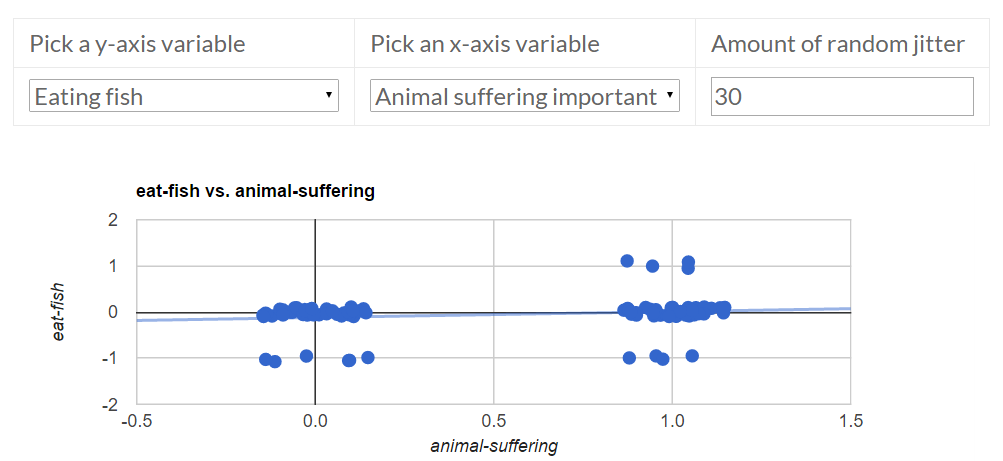Expand the Animal suffering important x-axis dropdown
This screenshot has height=461, width=1003.
click(x=524, y=97)
